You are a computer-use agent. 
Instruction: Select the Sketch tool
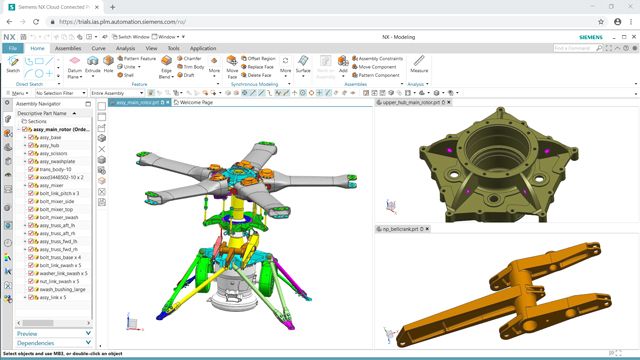coord(13,64)
